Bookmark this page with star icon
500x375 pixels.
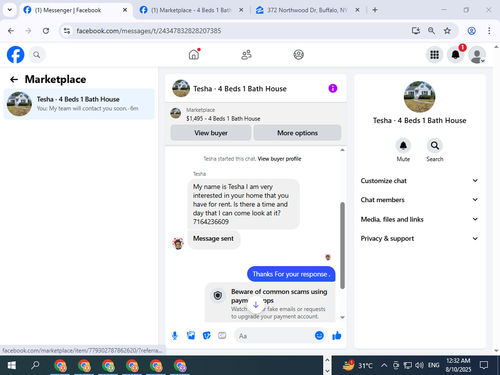447,31
